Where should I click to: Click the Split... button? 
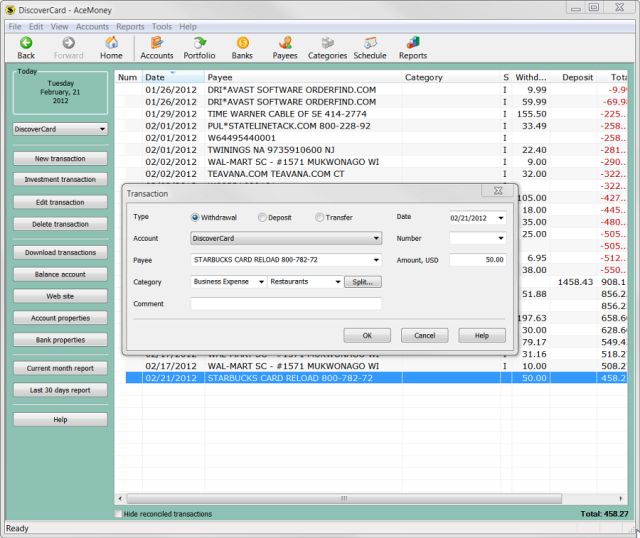363,282
